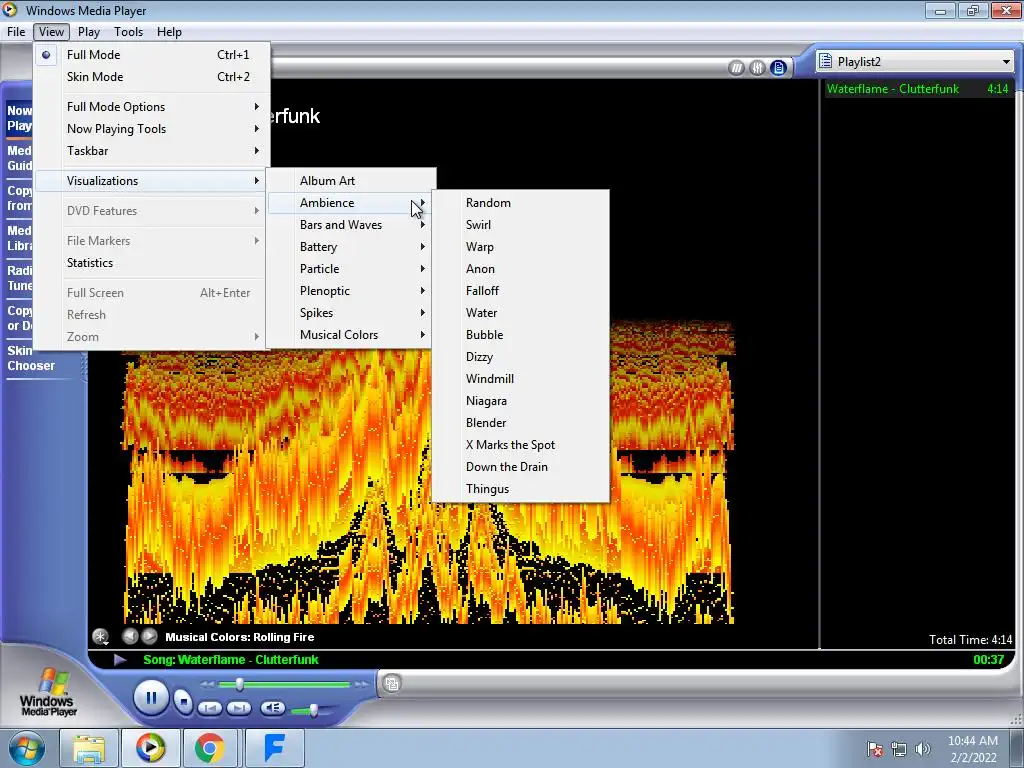Image resolution: width=1024 pixels, height=768 pixels.
Task: Close the open View menu
Action: (x=52, y=32)
